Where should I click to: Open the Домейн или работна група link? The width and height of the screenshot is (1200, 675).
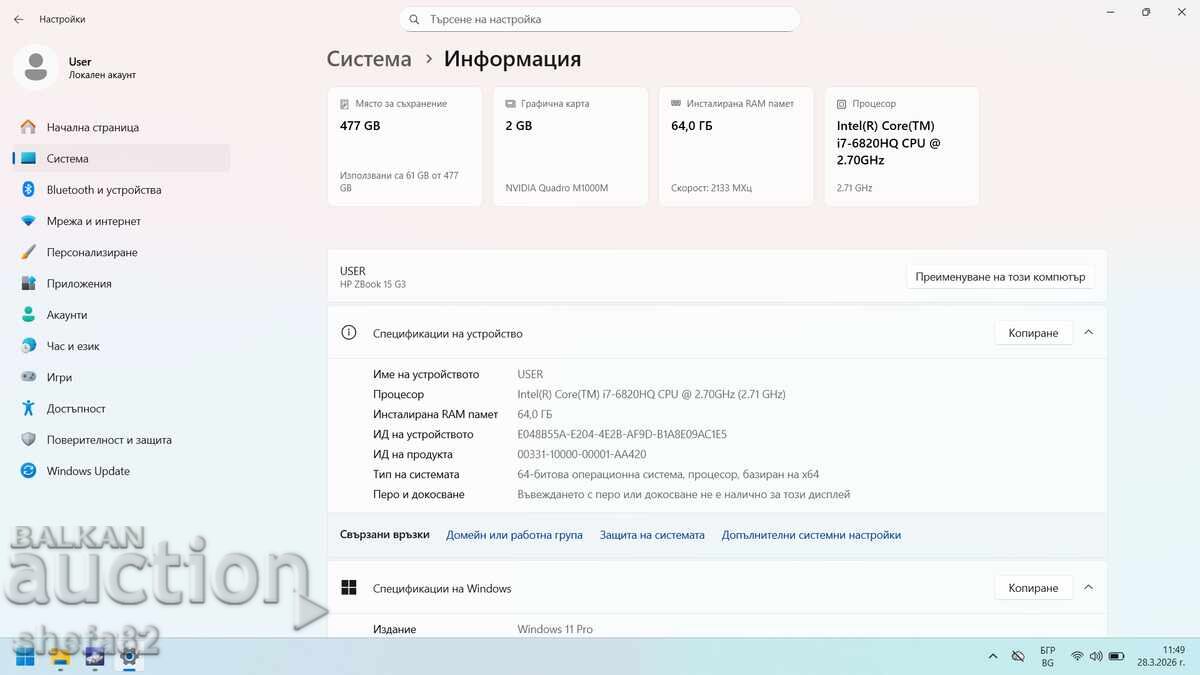click(514, 535)
